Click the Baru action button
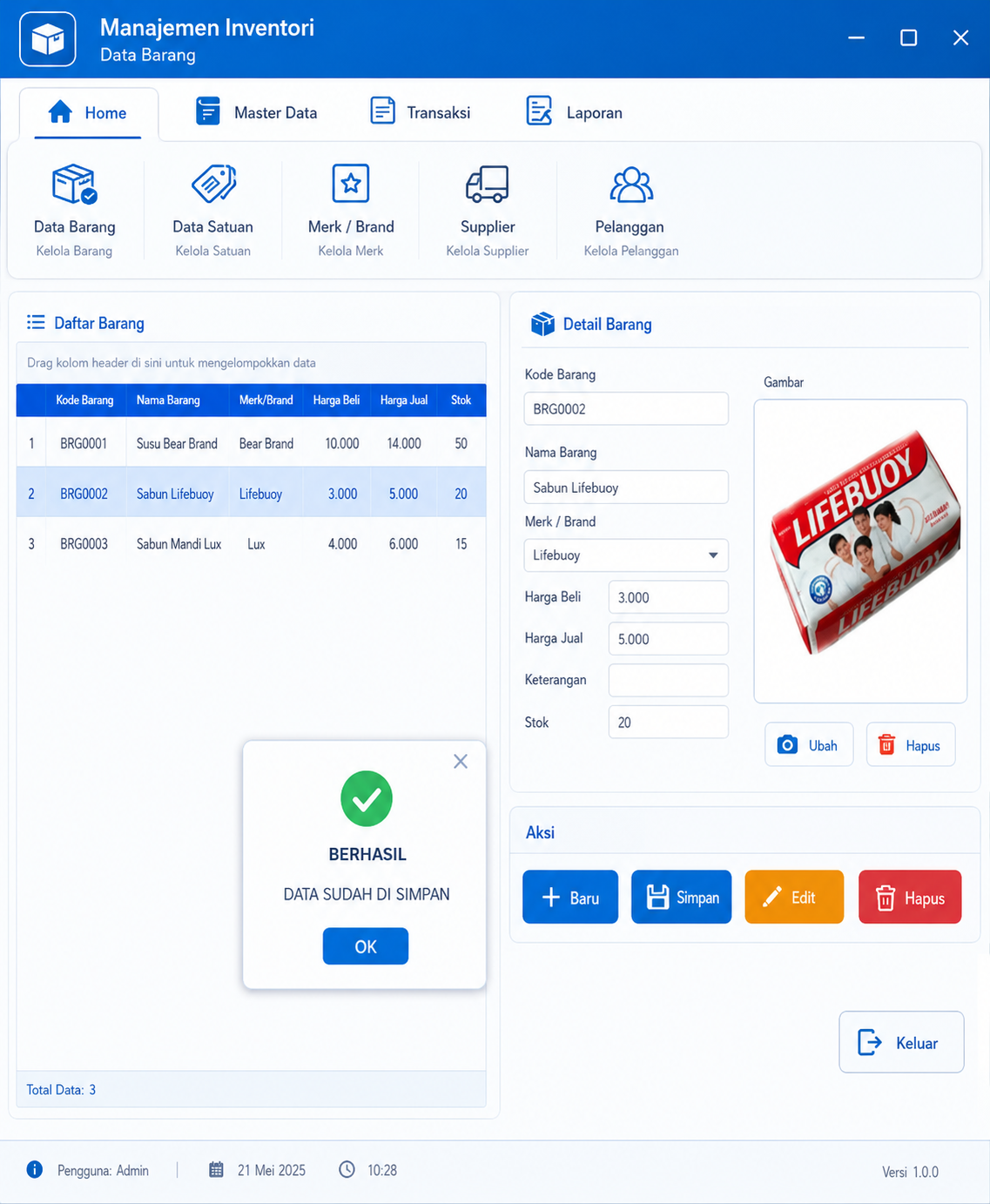This screenshot has height=1204, width=990. click(x=570, y=897)
